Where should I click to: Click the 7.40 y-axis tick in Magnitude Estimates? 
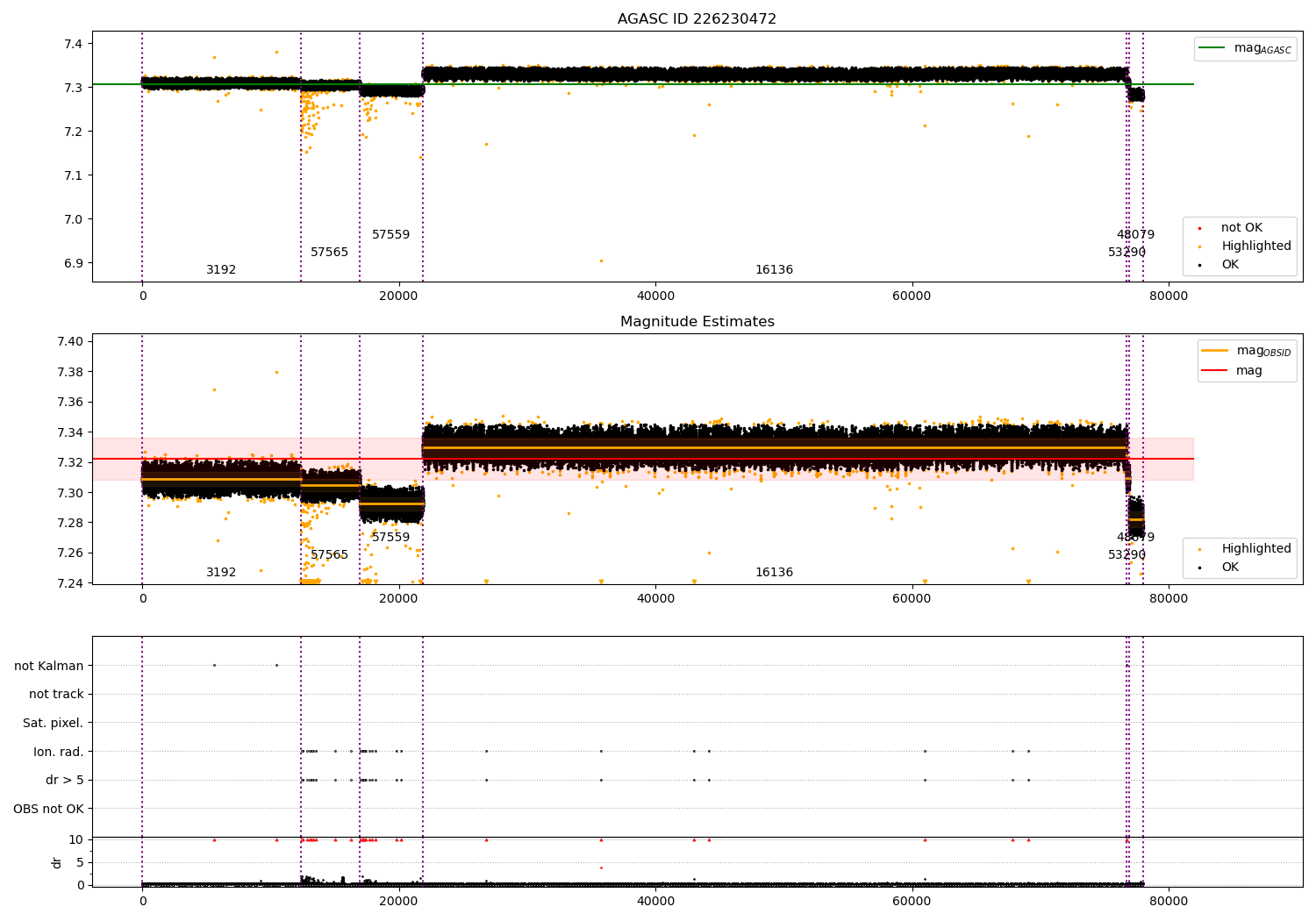tap(71, 341)
